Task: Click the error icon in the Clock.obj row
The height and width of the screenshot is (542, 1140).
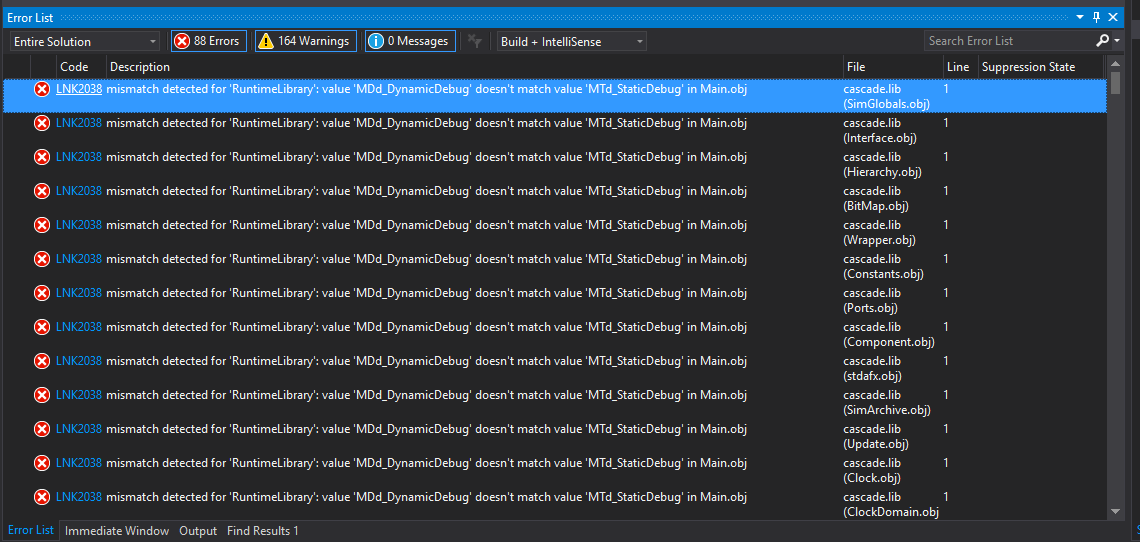Action: point(42,462)
